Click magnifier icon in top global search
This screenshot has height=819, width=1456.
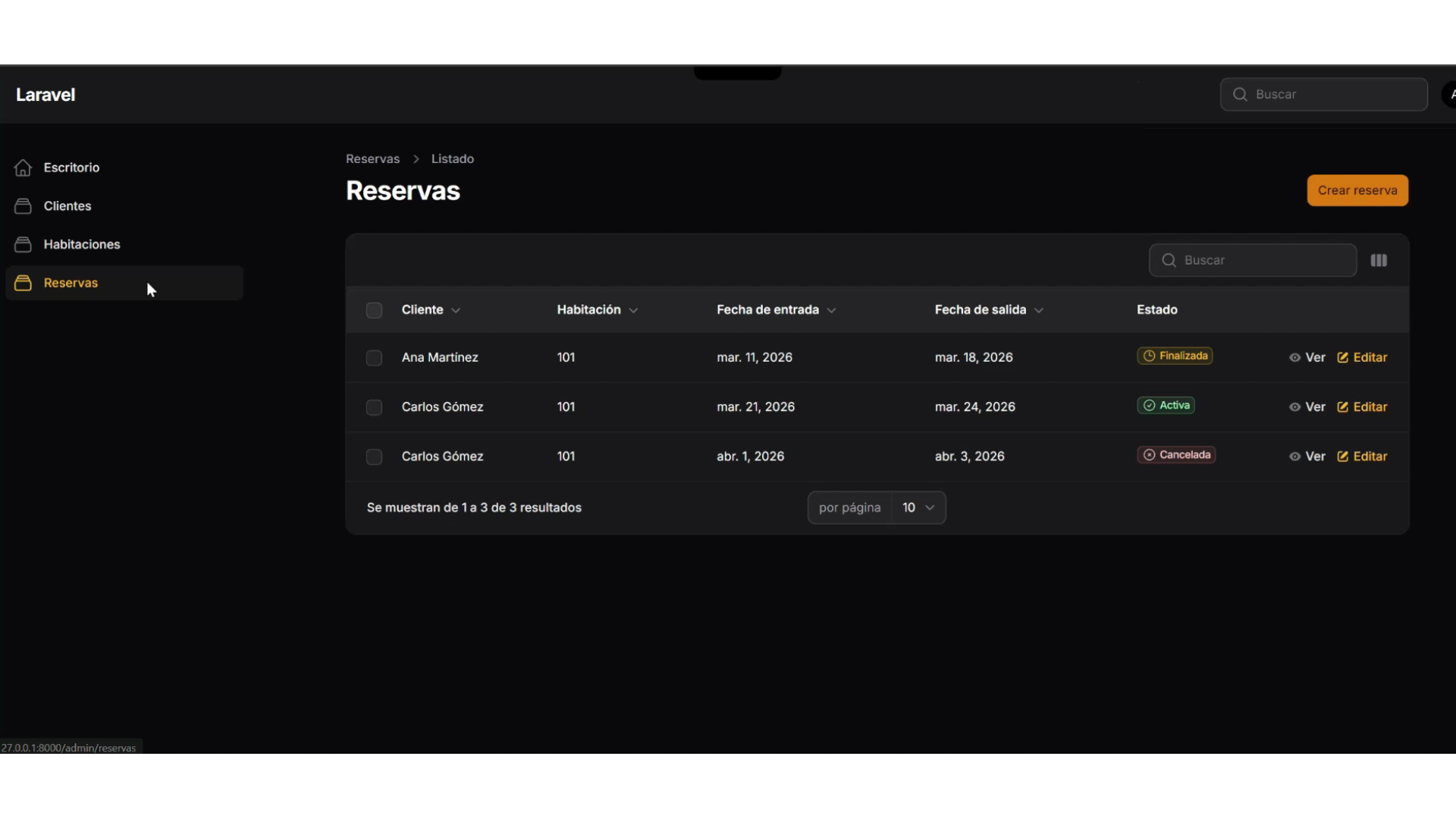1240,94
